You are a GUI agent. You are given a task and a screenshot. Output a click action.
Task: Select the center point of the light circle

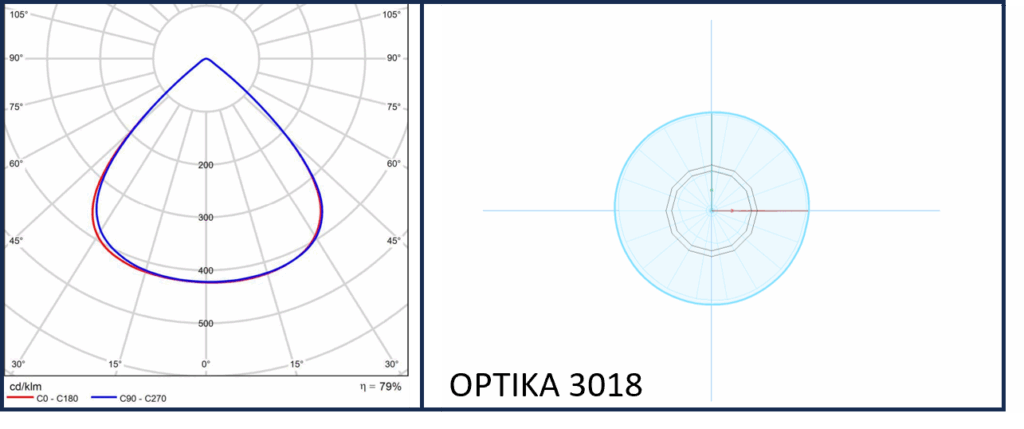coord(711,211)
